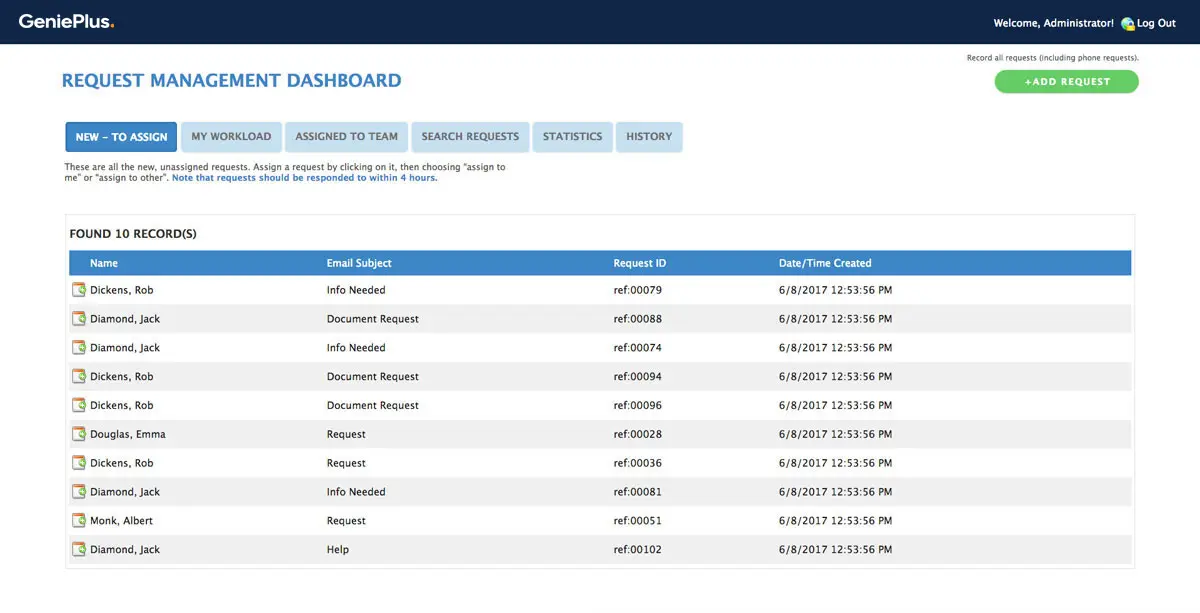Click request ID ref:00079

[x=638, y=290]
